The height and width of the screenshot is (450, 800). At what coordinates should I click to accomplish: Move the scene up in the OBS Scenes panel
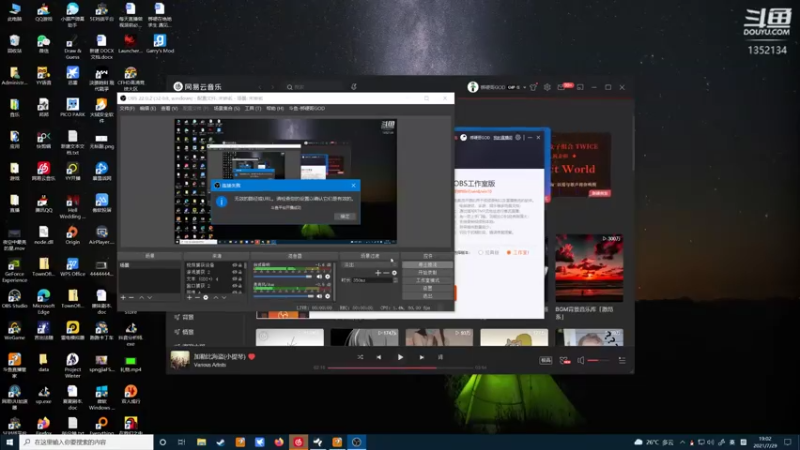(141, 297)
